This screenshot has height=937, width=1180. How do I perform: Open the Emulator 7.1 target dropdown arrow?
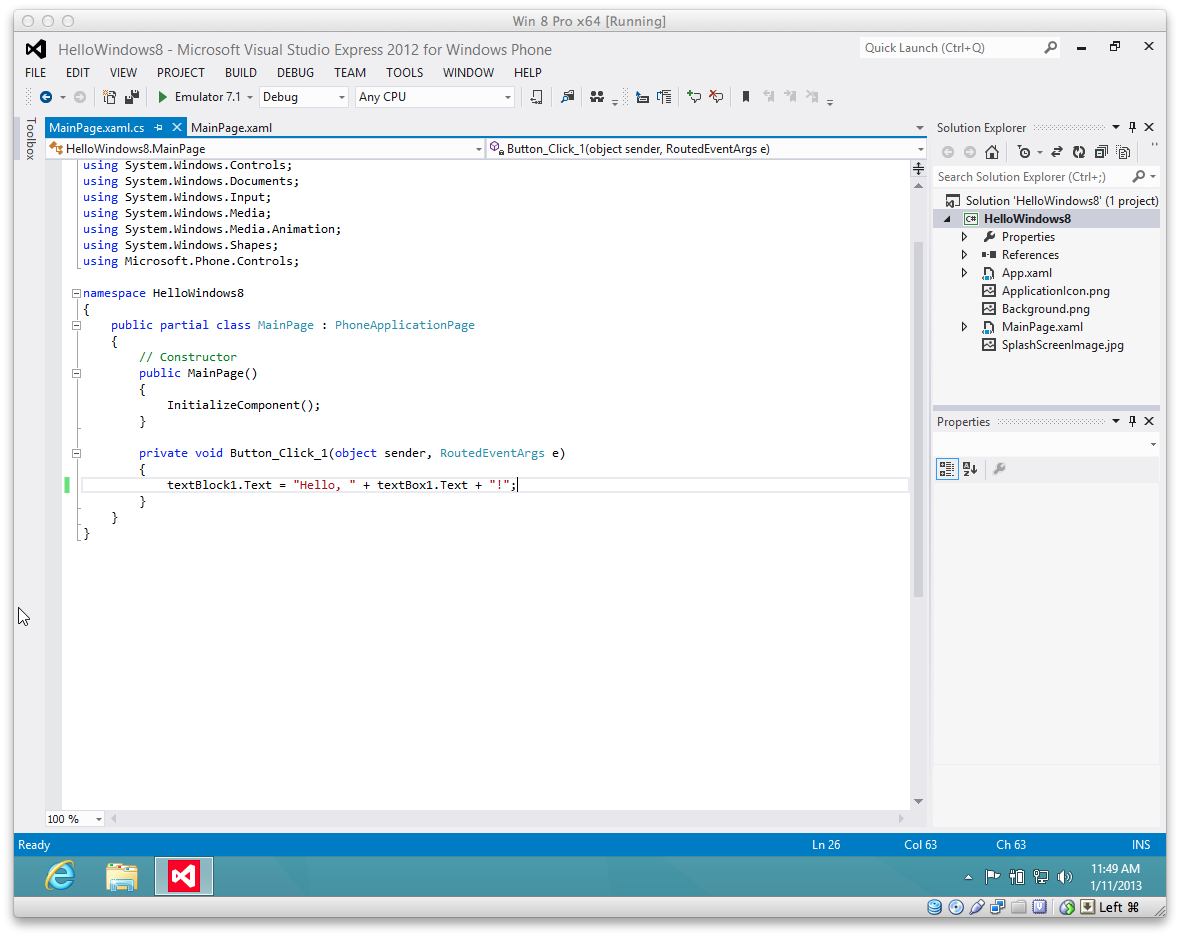(250, 97)
